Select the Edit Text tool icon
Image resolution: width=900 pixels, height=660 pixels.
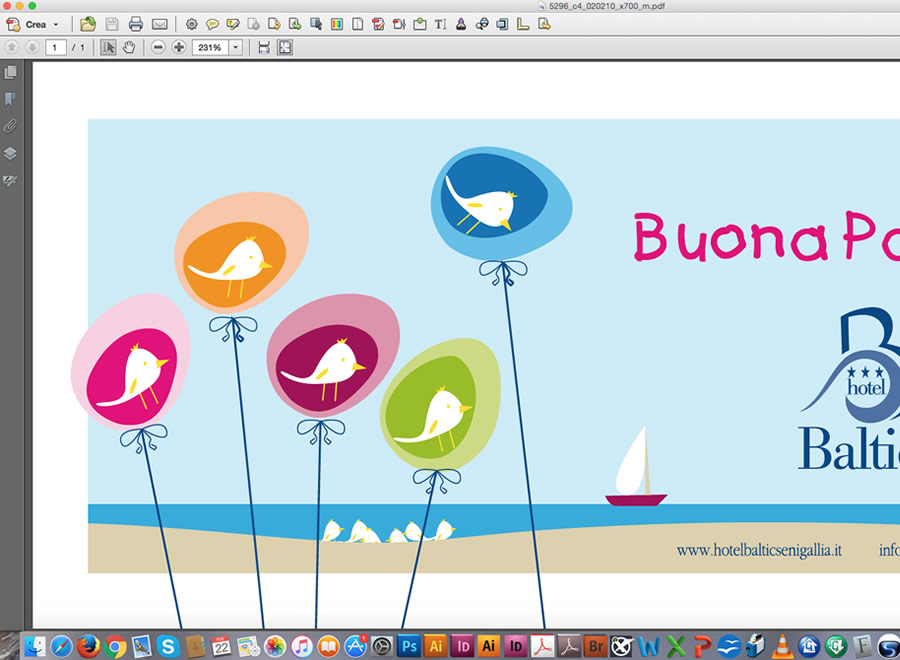(x=440, y=24)
